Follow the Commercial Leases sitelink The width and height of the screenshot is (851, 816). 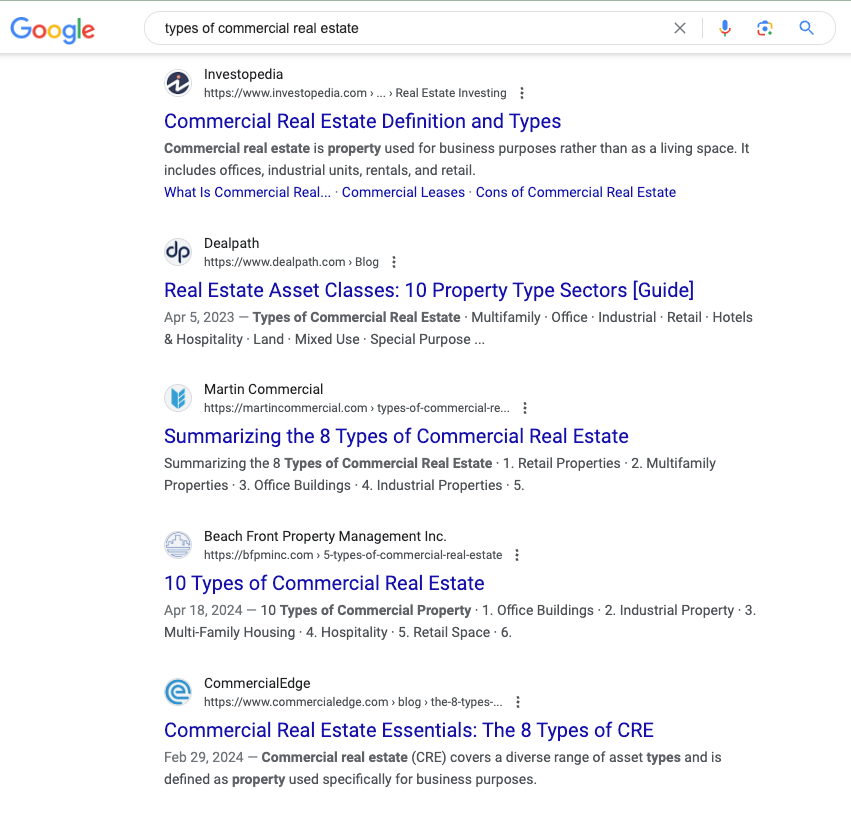[403, 193]
